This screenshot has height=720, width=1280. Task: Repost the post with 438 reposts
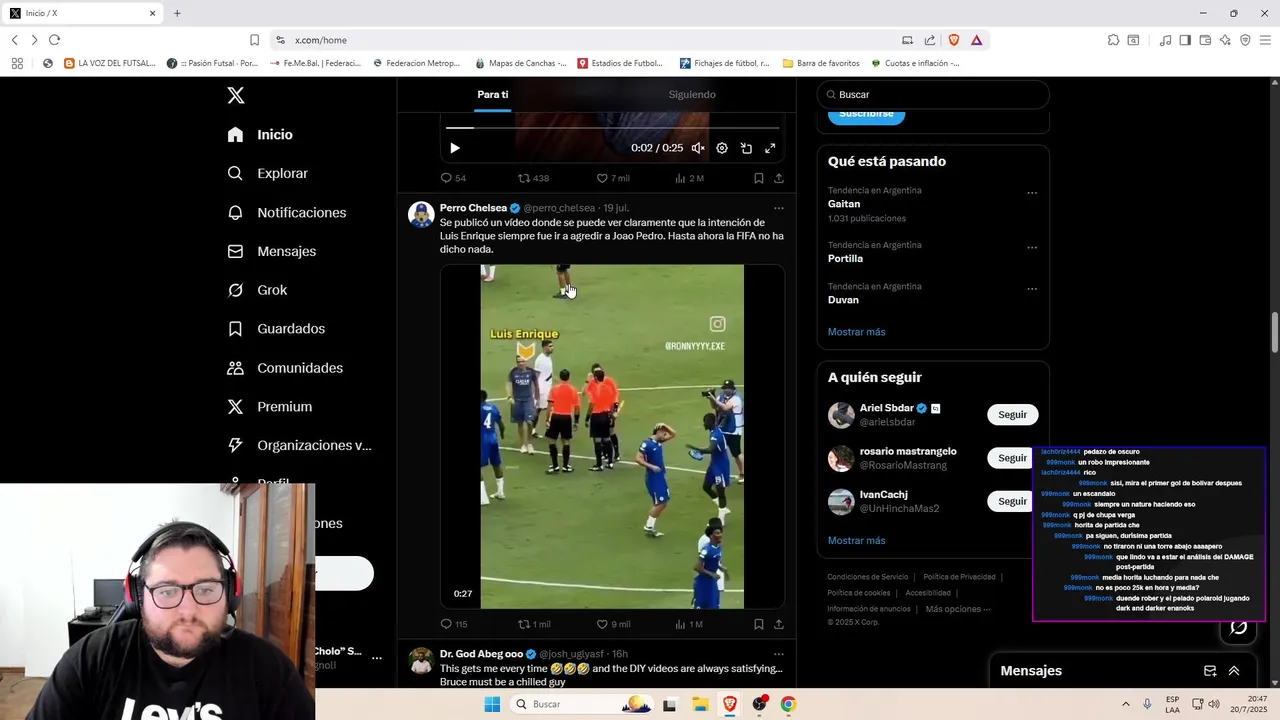(533, 178)
